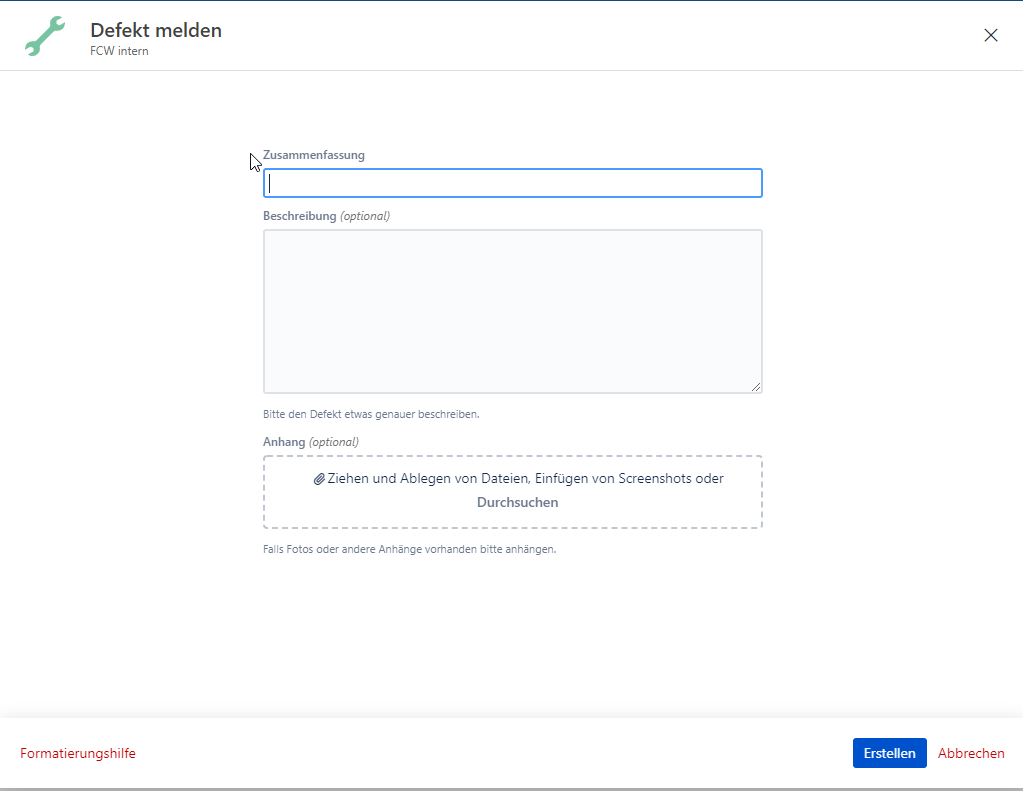Click the hint about describing the defect
Viewport: 1023px width, 791px height.
(371, 413)
